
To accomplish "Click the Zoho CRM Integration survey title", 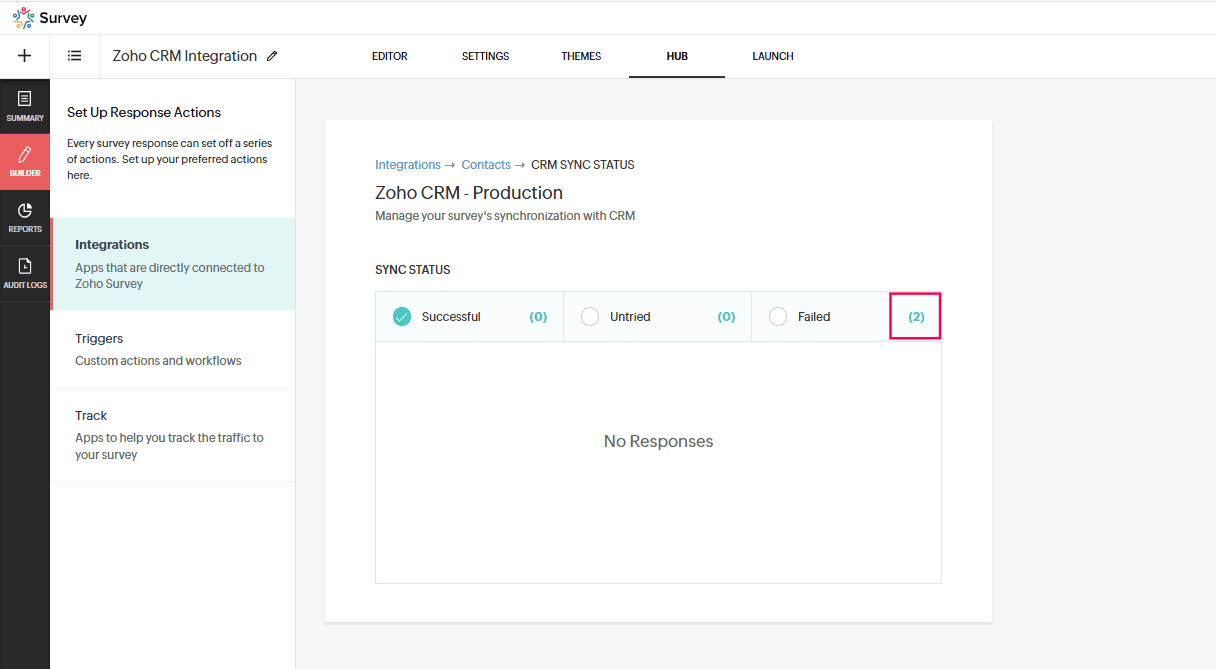I will click(185, 56).
